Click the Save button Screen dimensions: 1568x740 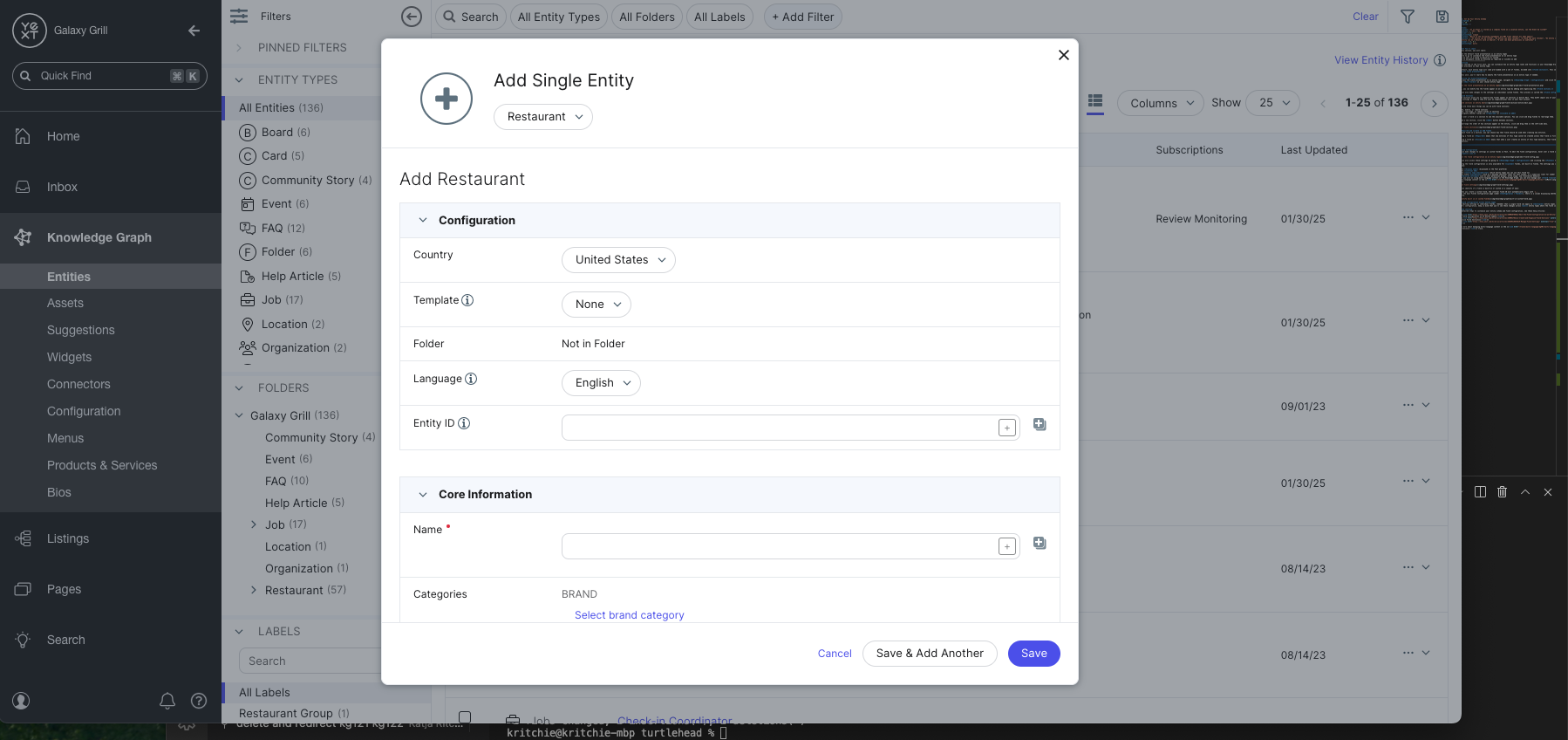tap(1034, 654)
